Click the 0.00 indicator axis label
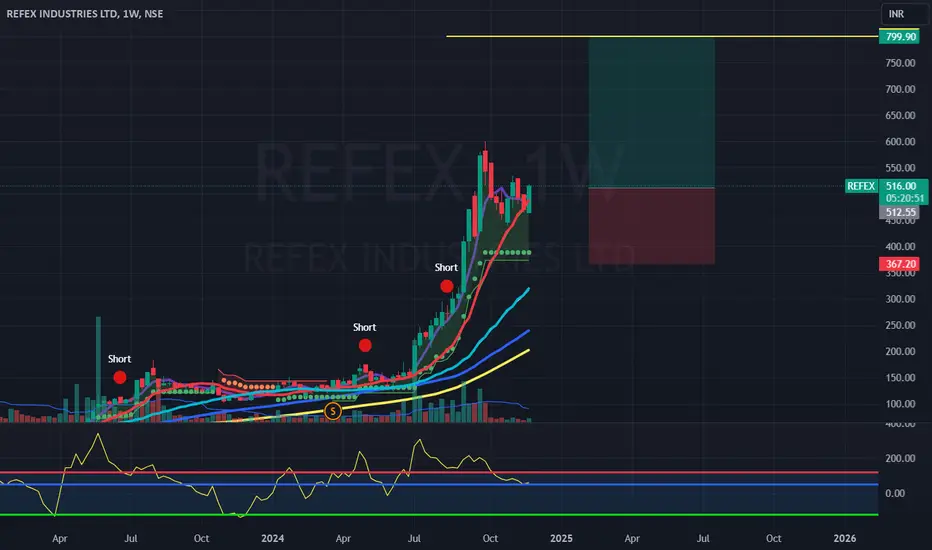The width and height of the screenshot is (932, 550). [895, 494]
